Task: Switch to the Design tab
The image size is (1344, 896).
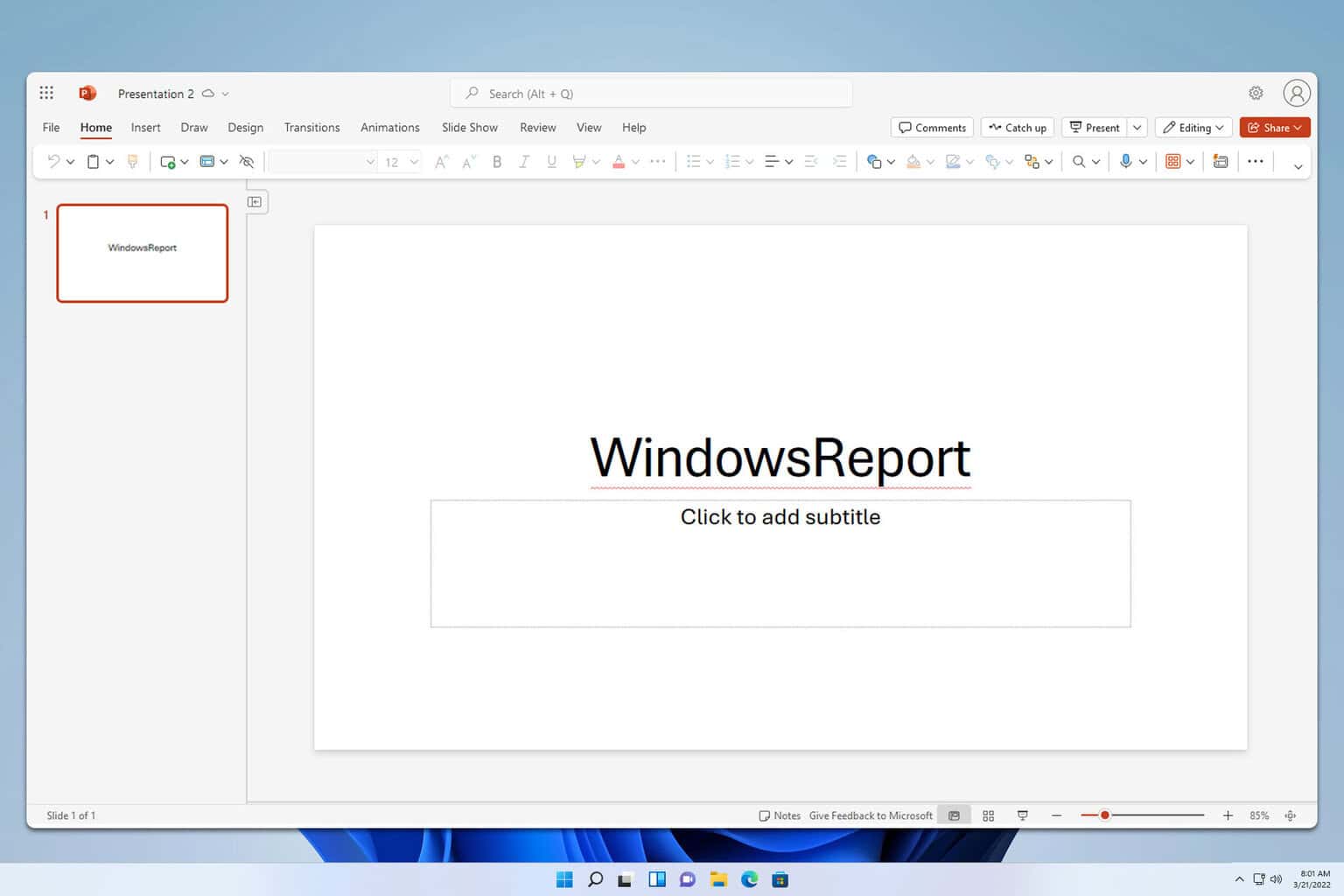Action: (246, 128)
